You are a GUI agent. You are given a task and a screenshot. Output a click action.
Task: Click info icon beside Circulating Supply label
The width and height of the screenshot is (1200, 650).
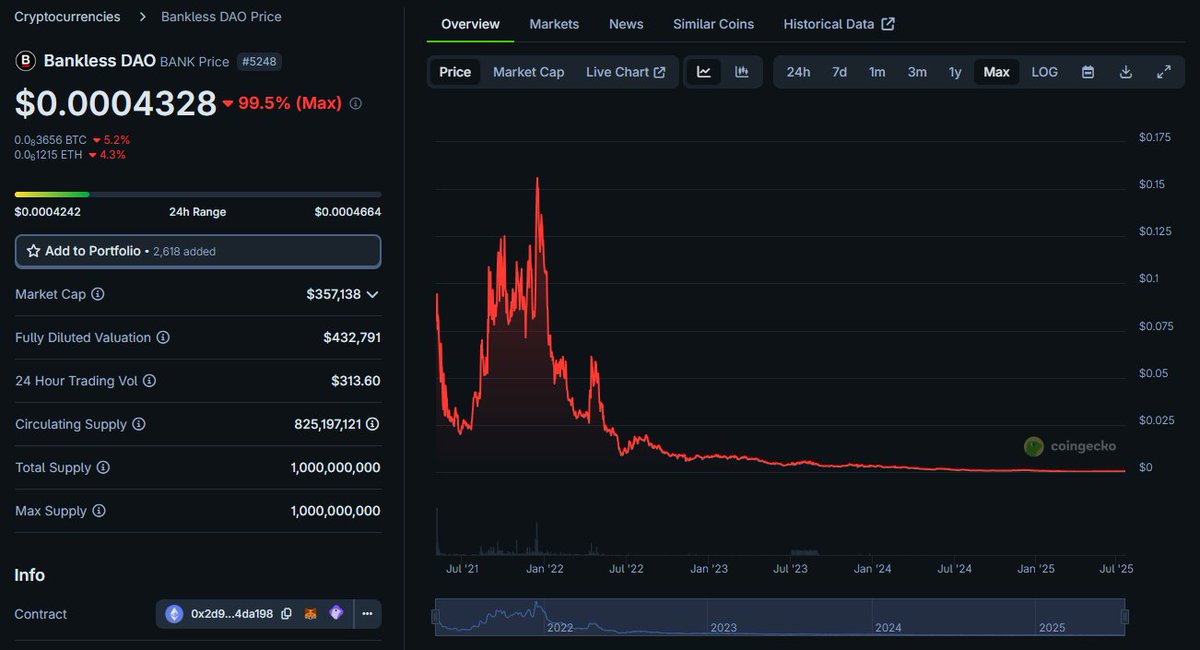139,424
